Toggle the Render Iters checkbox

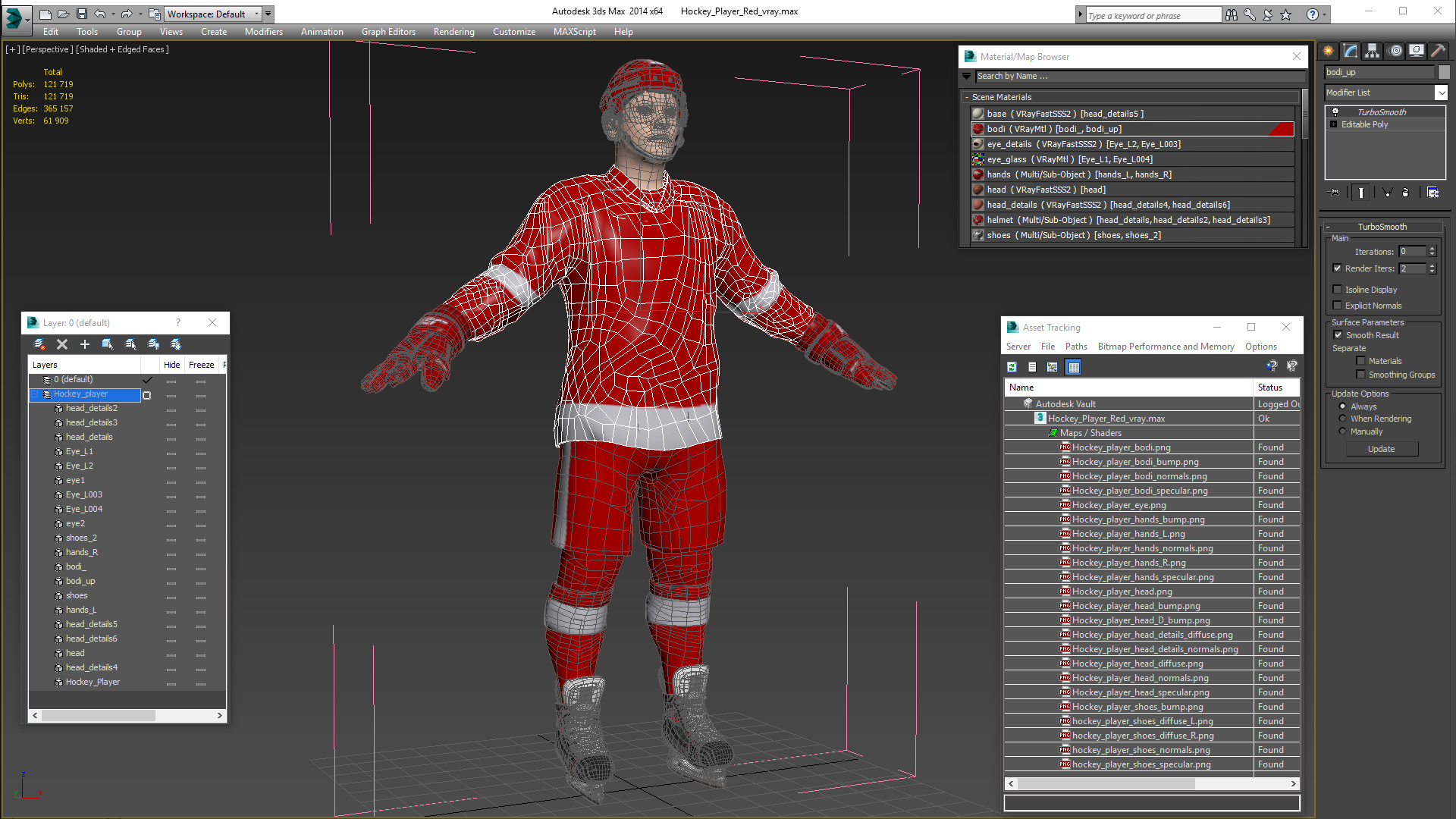coord(1337,268)
